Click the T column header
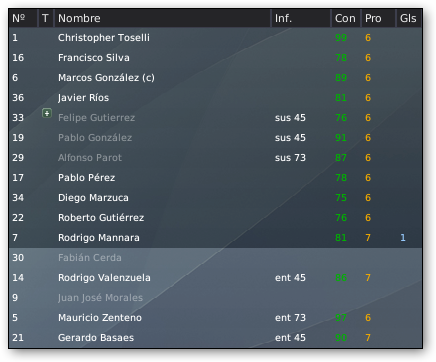The height and width of the screenshot is (362, 436). pyautogui.click(x=46, y=18)
